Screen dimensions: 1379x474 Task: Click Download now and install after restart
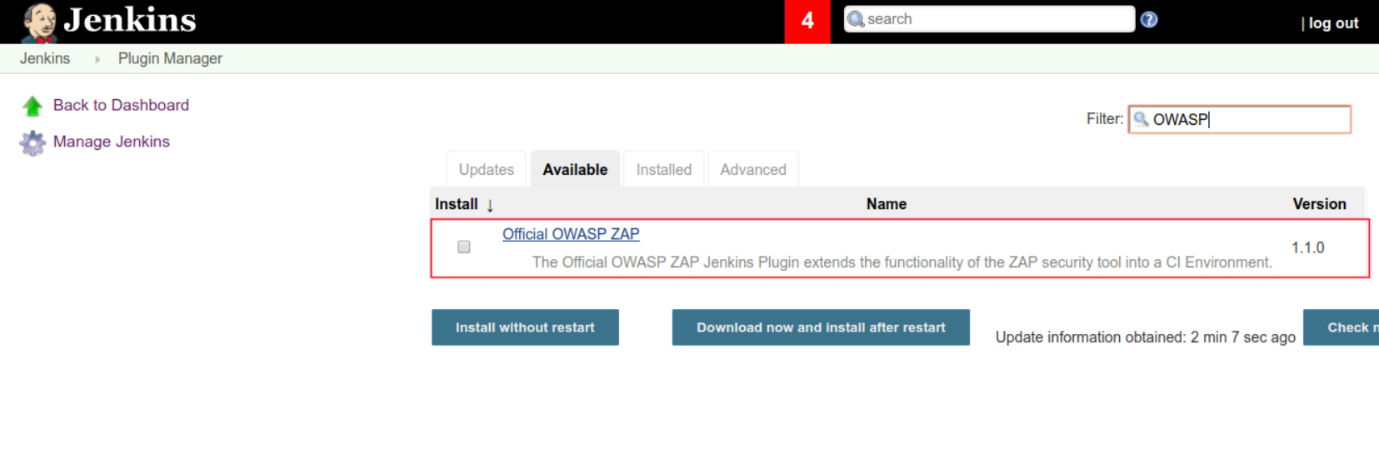[x=821, y=327]
